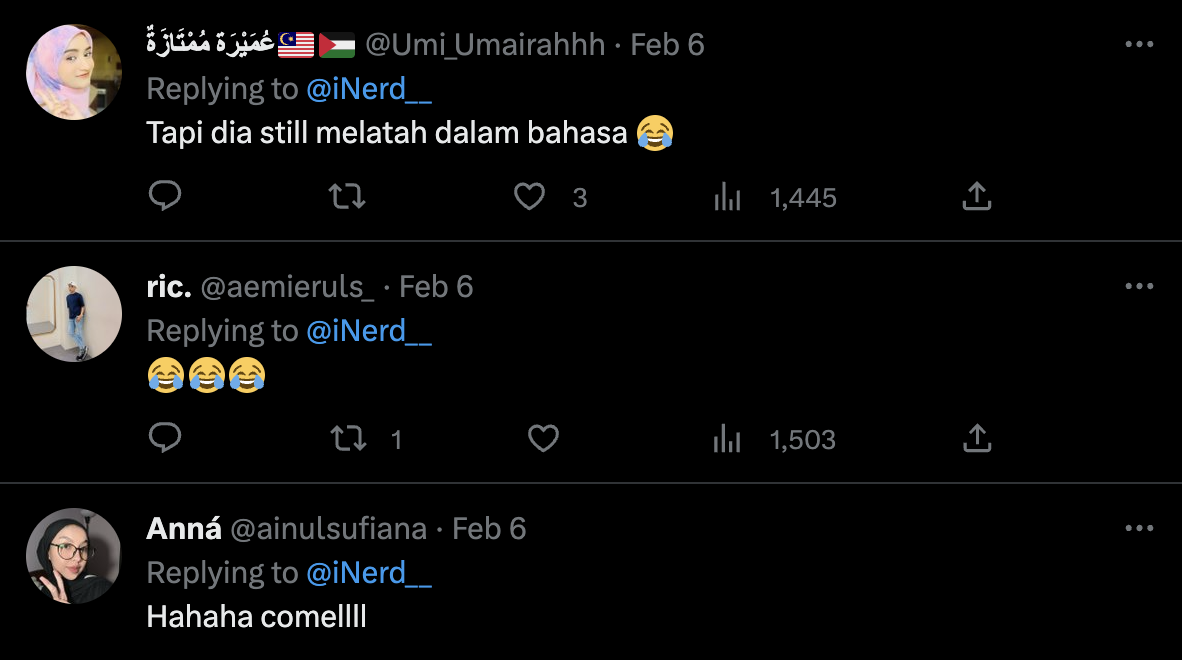View analytics showing 1,503 views
1182x660 pixels.
[727, 440]
